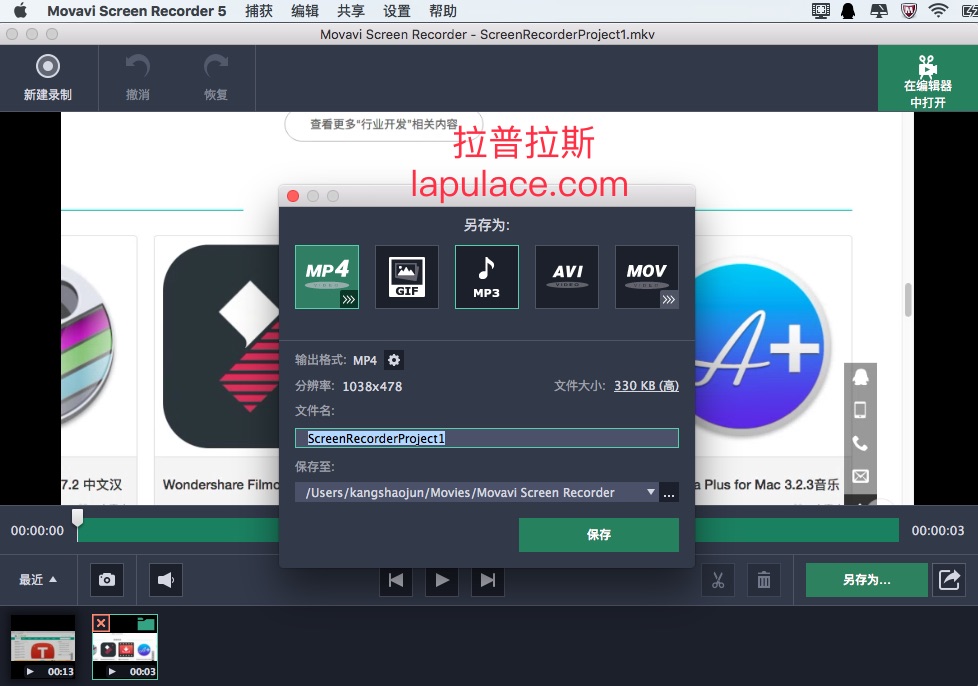Click the 00:00:03 end time label
The width and height of the screenshot is (978, 686).
[937, 531]
